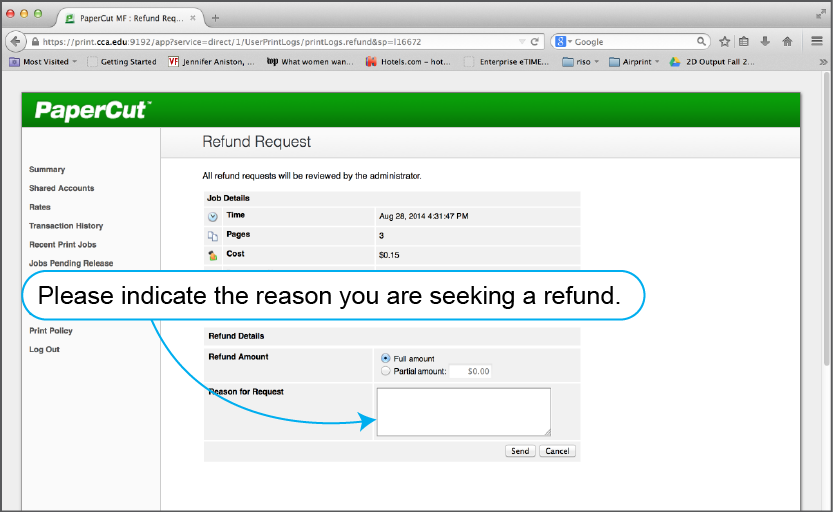Click the $0.15 cost value
Viewport: 833px width, 512px height.
pos(389,255)
